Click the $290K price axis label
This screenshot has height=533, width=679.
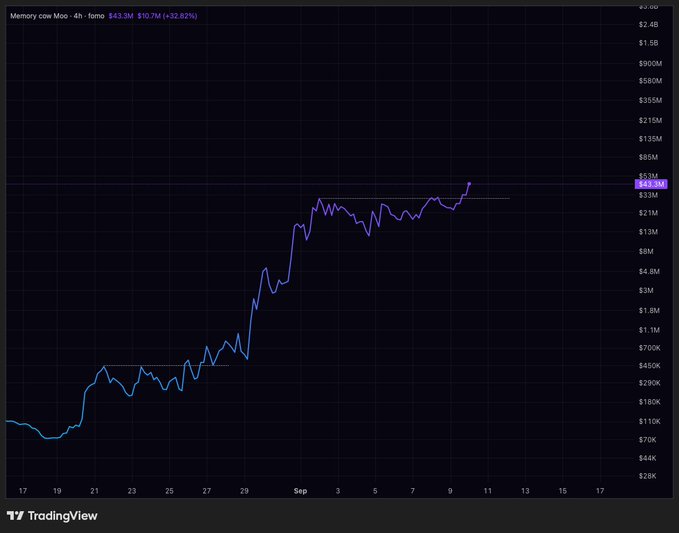tap(650, 383)
